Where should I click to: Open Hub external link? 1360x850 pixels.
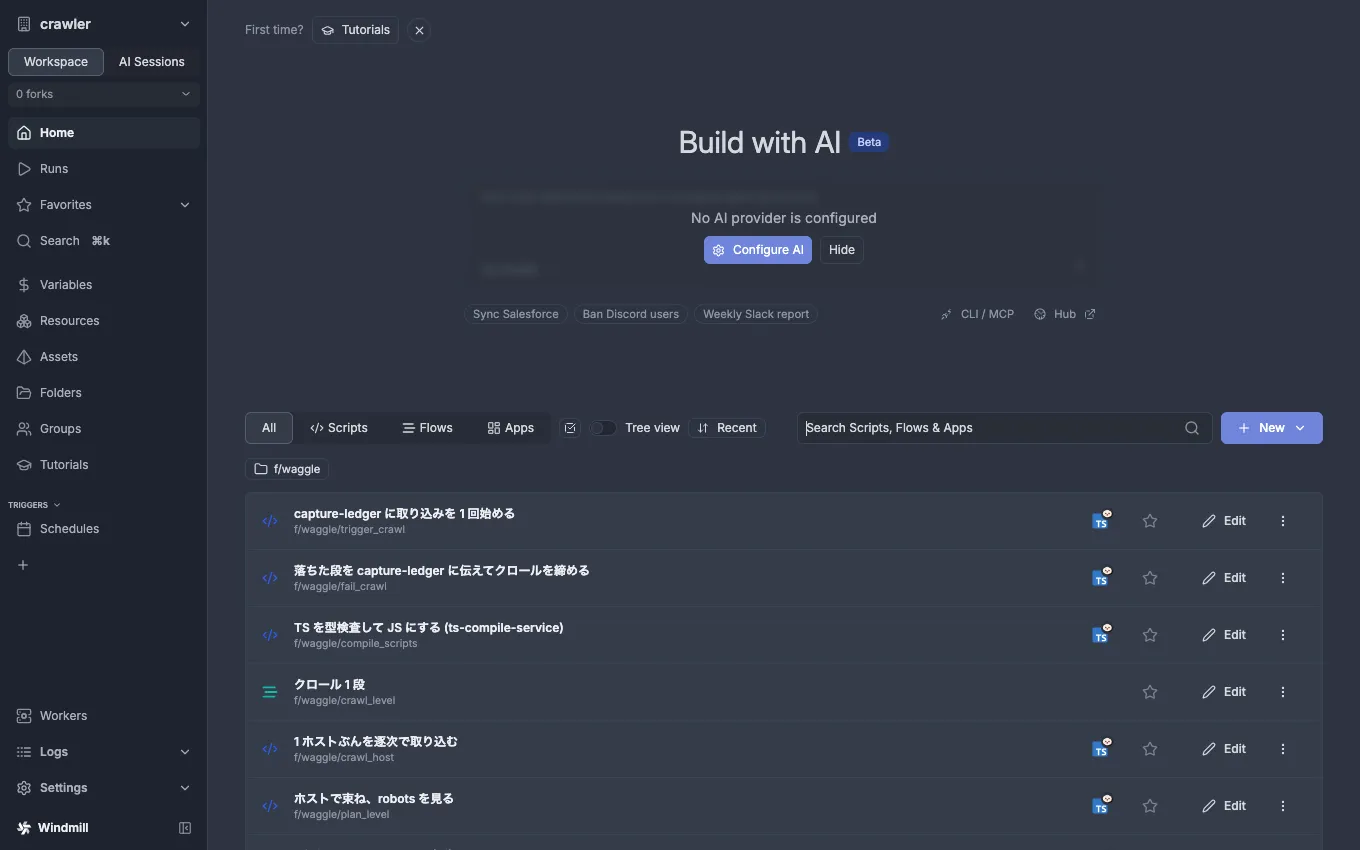1064,314
